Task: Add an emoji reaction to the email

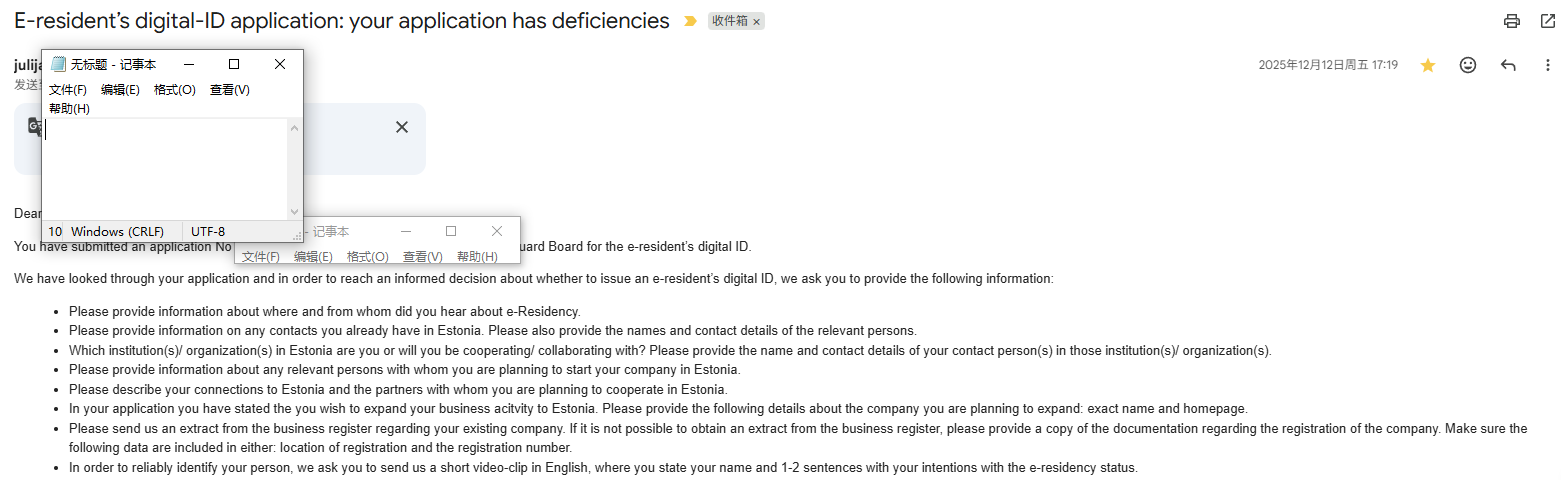Action: click(1468, 65)
